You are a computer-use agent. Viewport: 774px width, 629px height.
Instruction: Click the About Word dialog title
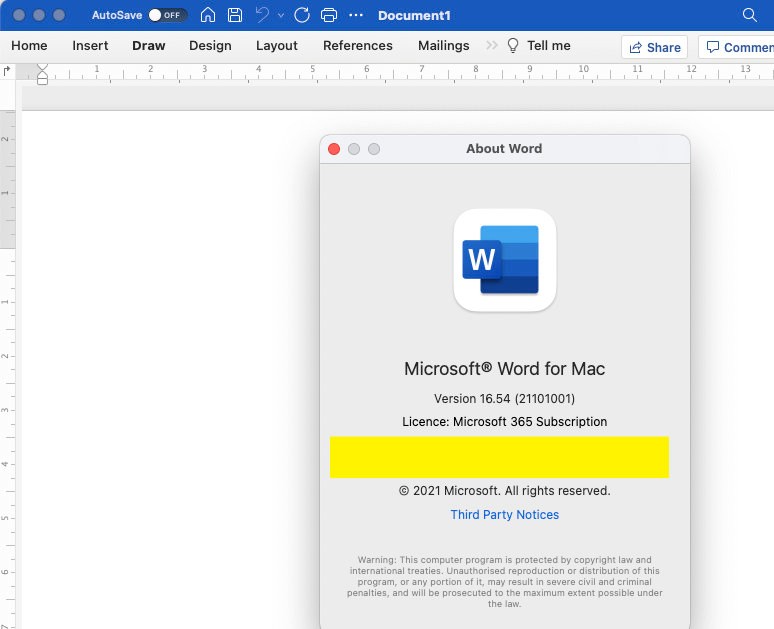click(504, 149)
